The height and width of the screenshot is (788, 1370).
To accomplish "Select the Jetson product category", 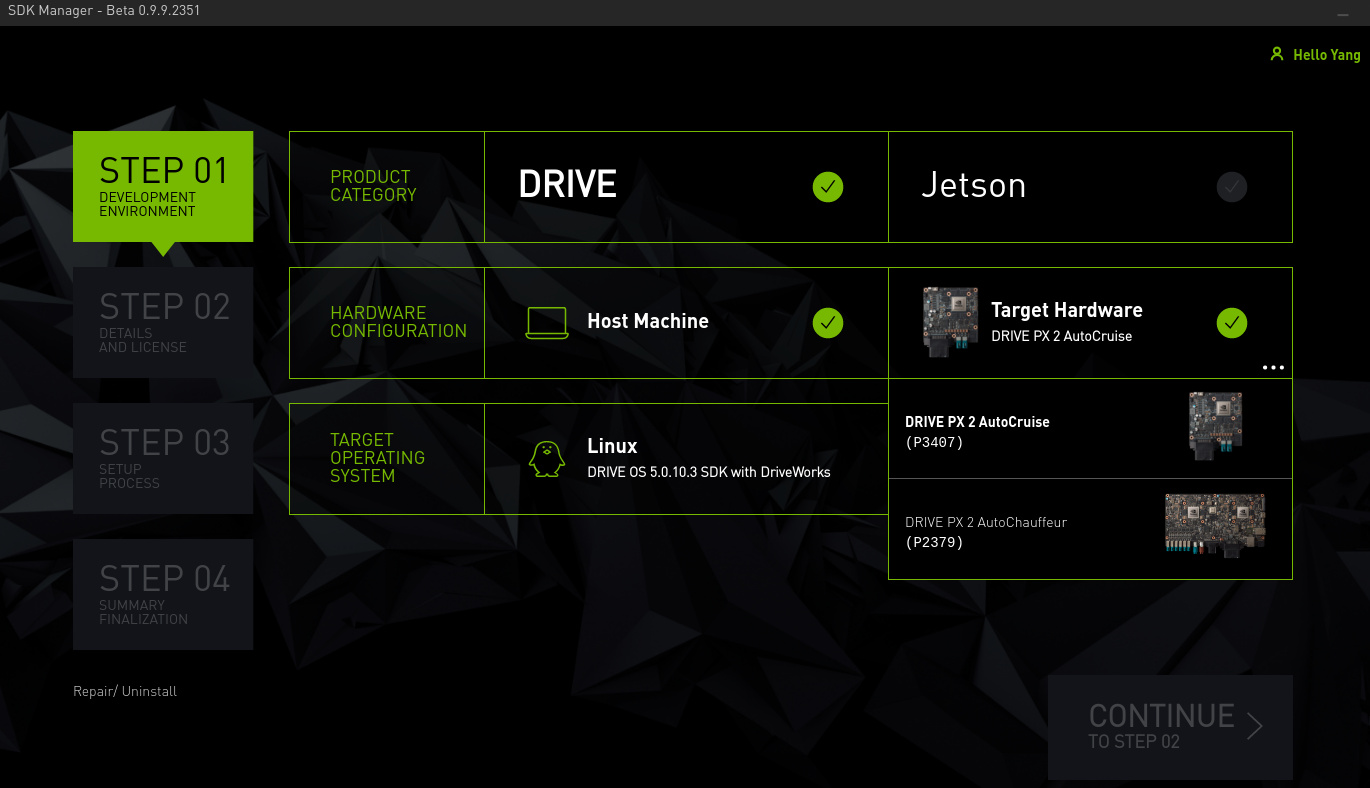I will coord(1090,187).
